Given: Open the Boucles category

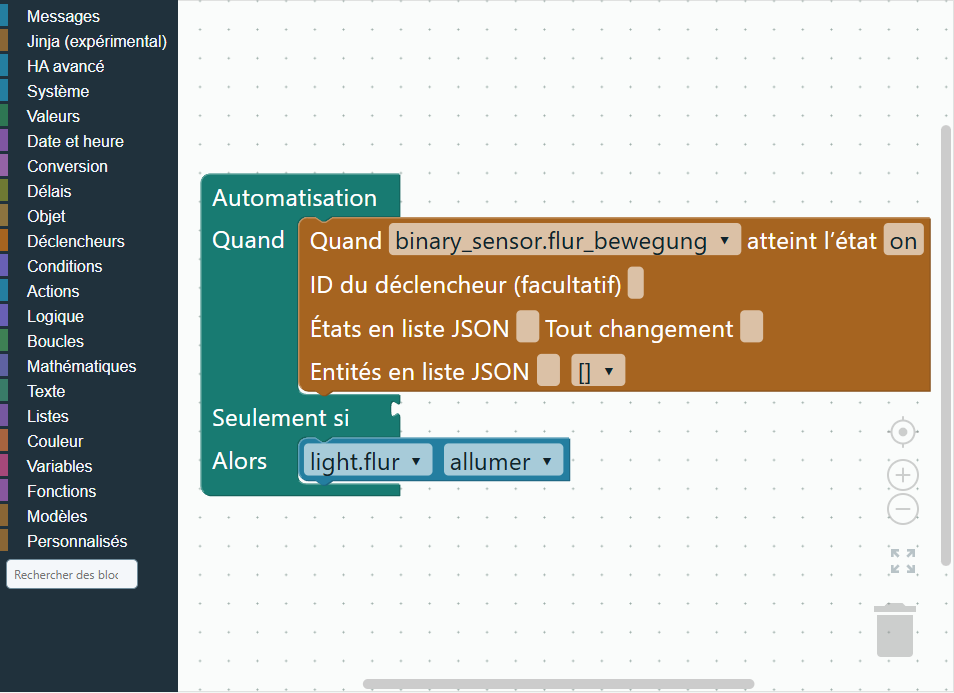Looking at the screenshot, I should (89, 341).
